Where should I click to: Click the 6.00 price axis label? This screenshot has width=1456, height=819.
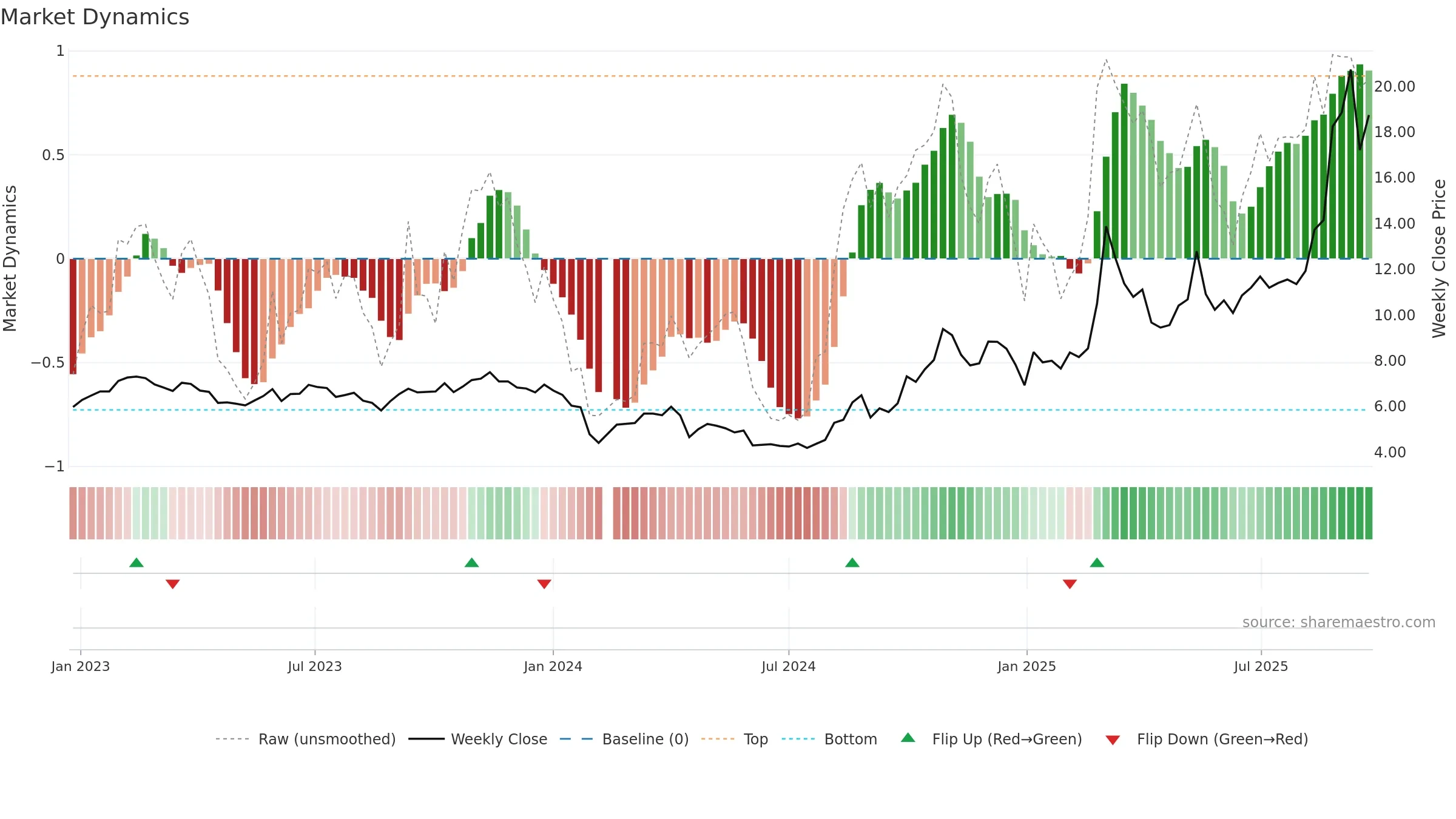(x=1390, y=406)
